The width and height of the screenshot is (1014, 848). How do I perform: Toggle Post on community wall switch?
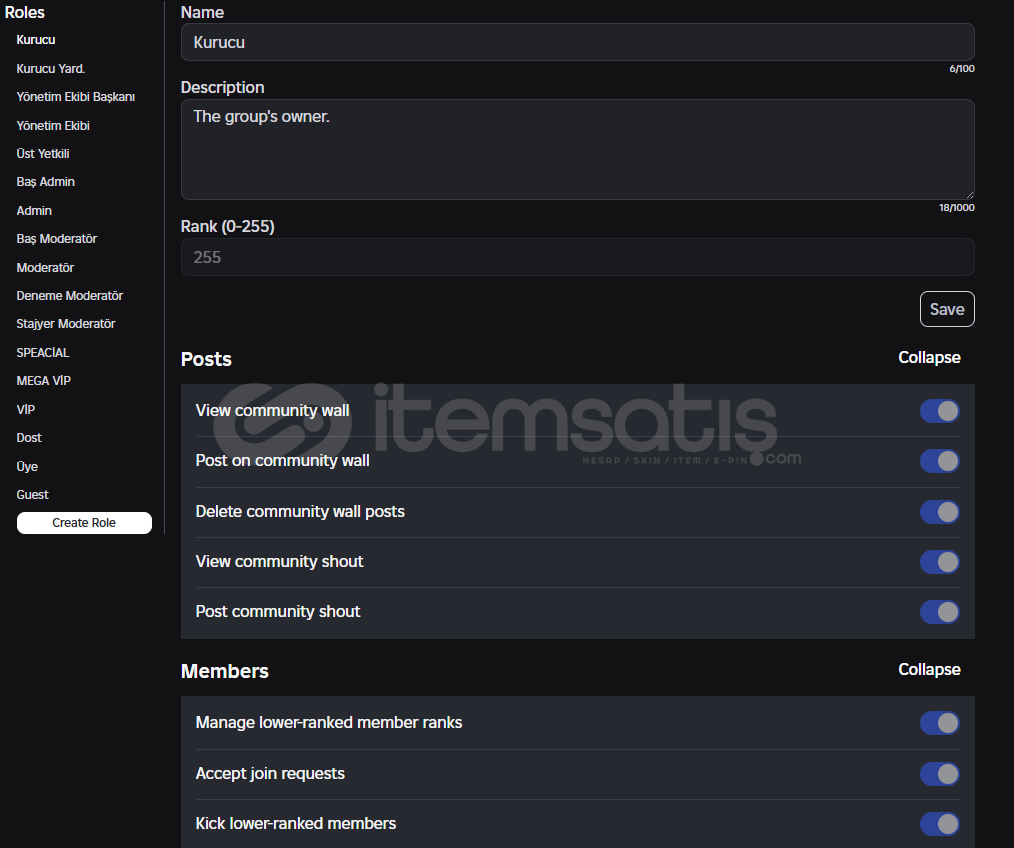click(940, 461)
